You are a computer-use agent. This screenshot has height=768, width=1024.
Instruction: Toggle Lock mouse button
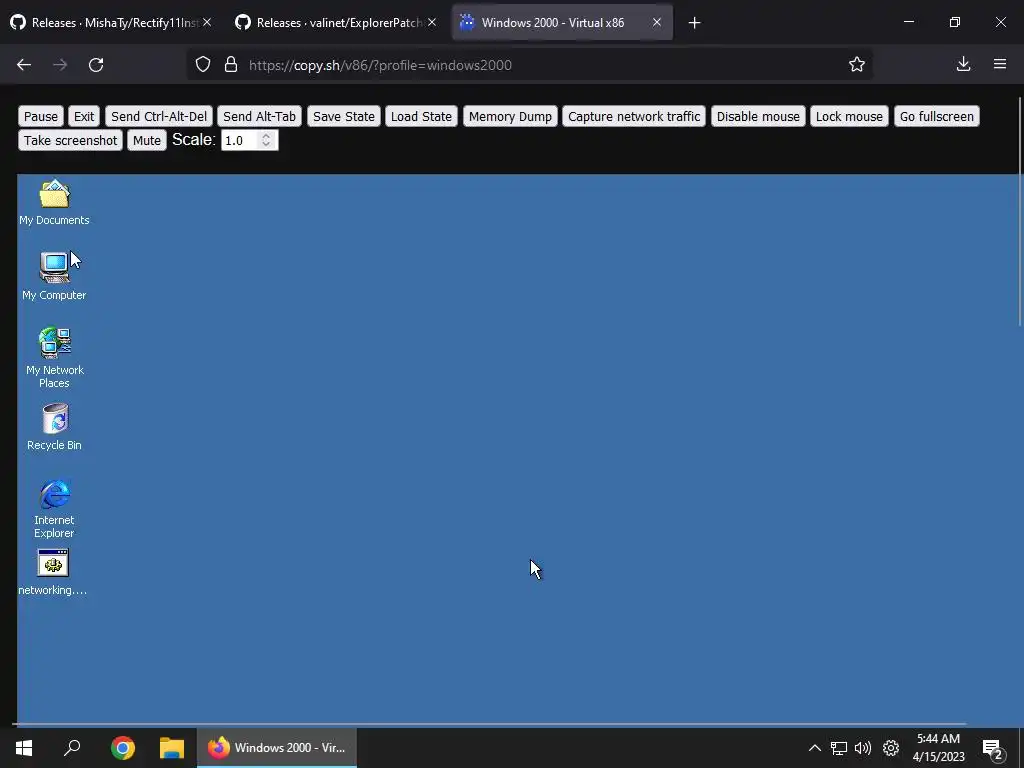click(849, 116)
